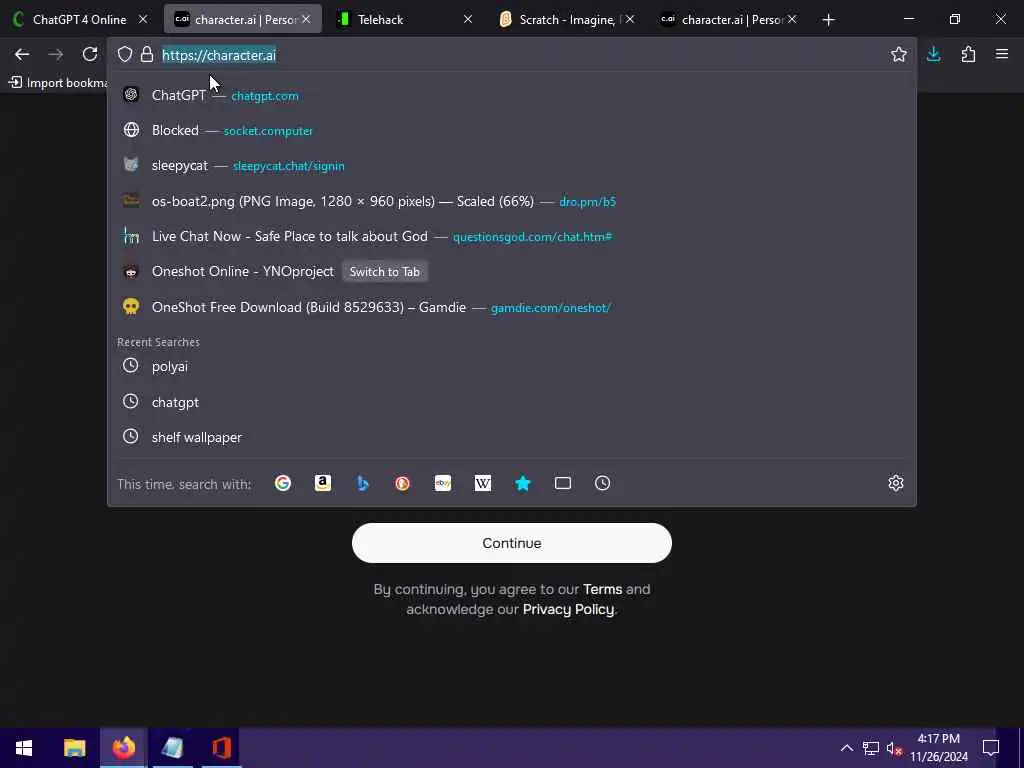Open tracking protection shield icon
The width and height of the screenshot is (1024, 768).
(x=125, y=55)
